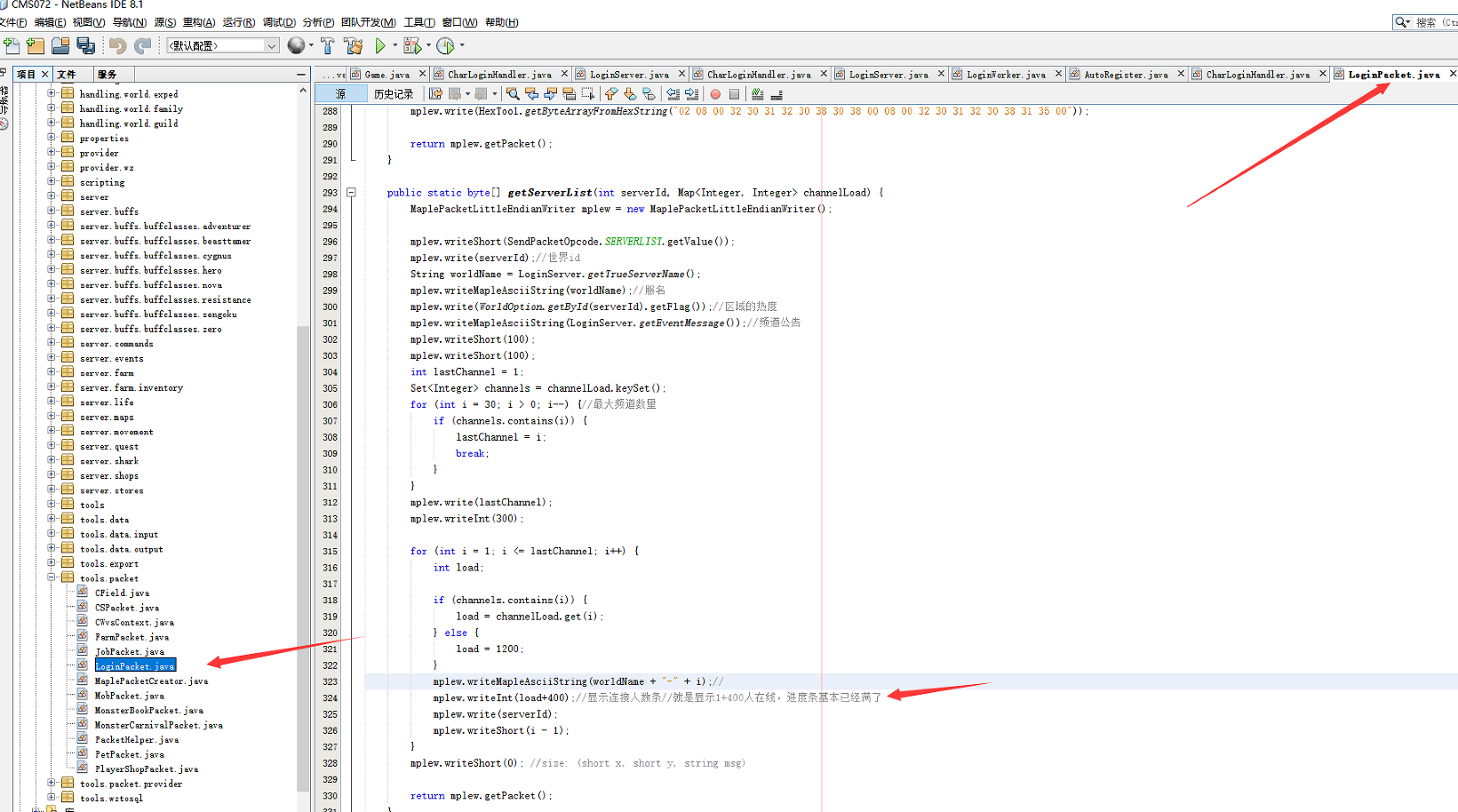This screenshot has width=1458, height=812.
Task: Open the Profile Project dropdown arrow
Action: [462, 45]
